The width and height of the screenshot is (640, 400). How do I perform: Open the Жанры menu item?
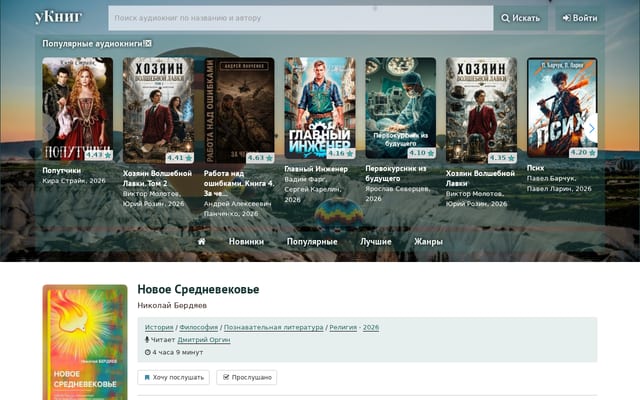(428, 242)
